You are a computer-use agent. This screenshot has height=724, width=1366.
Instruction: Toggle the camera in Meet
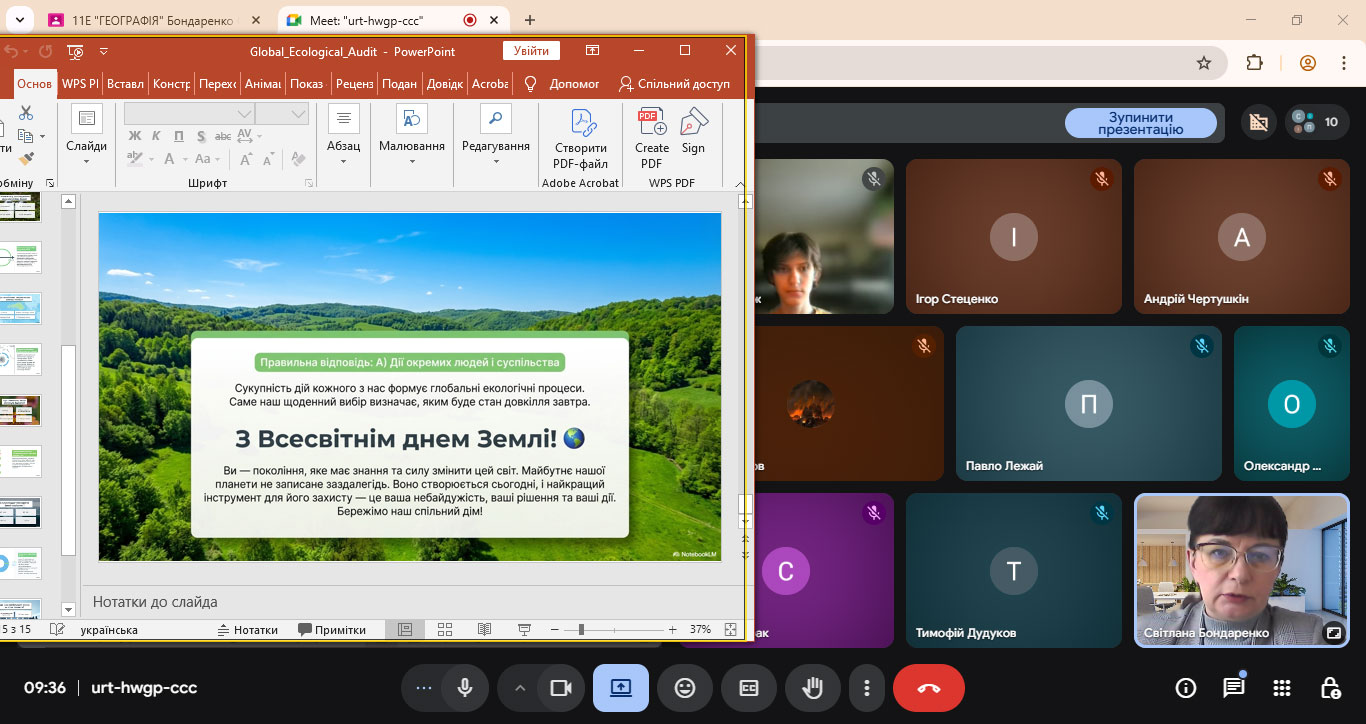(x=560, y=688)
